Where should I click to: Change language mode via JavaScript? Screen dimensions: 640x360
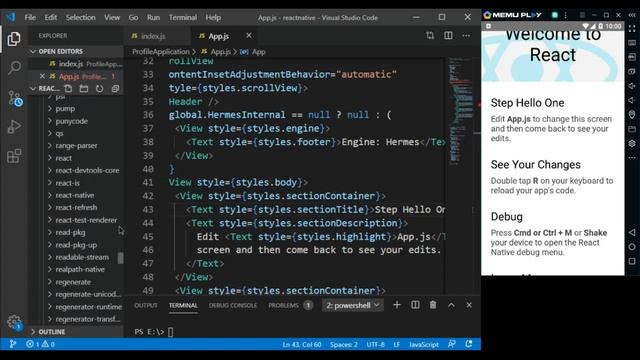[424, 344]
